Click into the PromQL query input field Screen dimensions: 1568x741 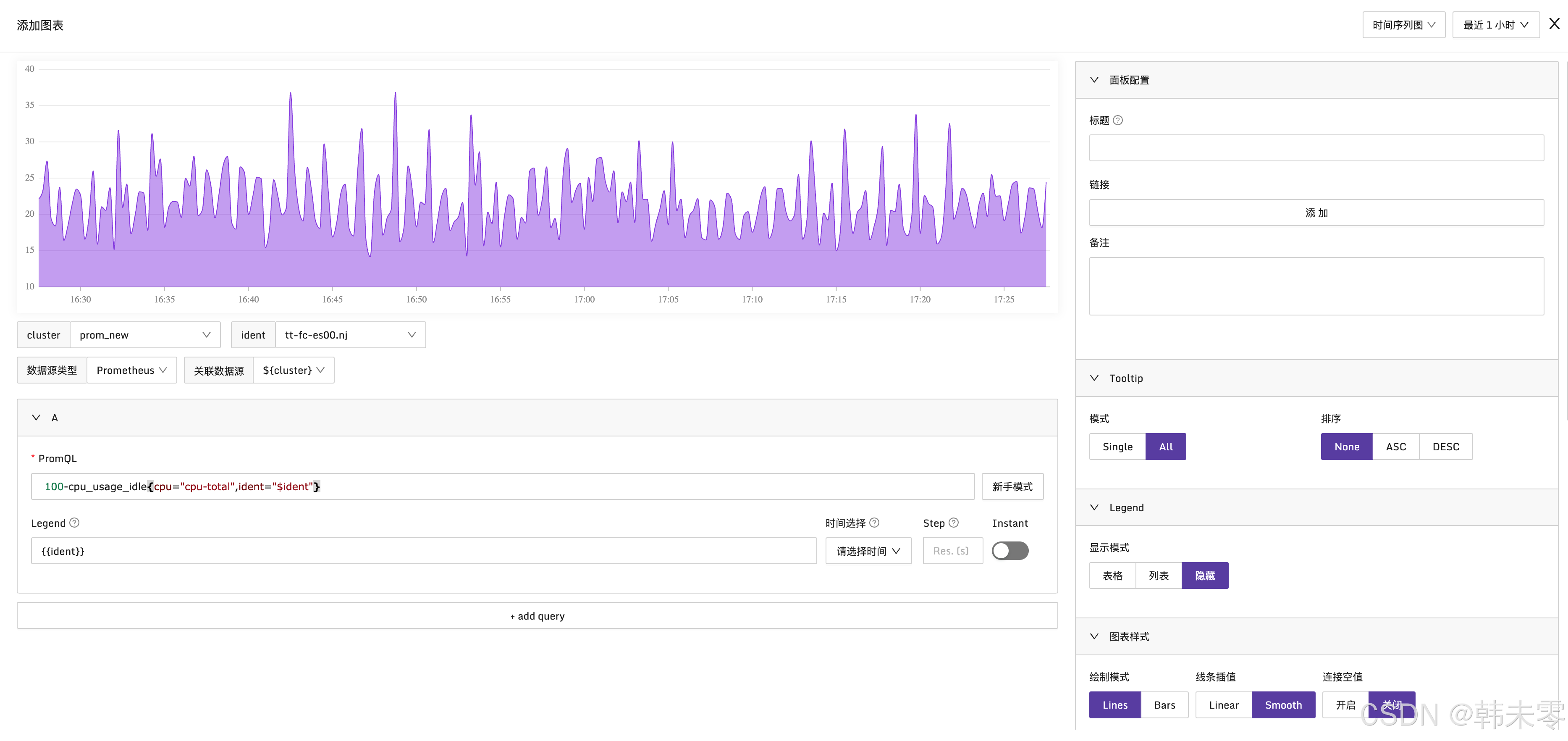(x=502, y=486)
